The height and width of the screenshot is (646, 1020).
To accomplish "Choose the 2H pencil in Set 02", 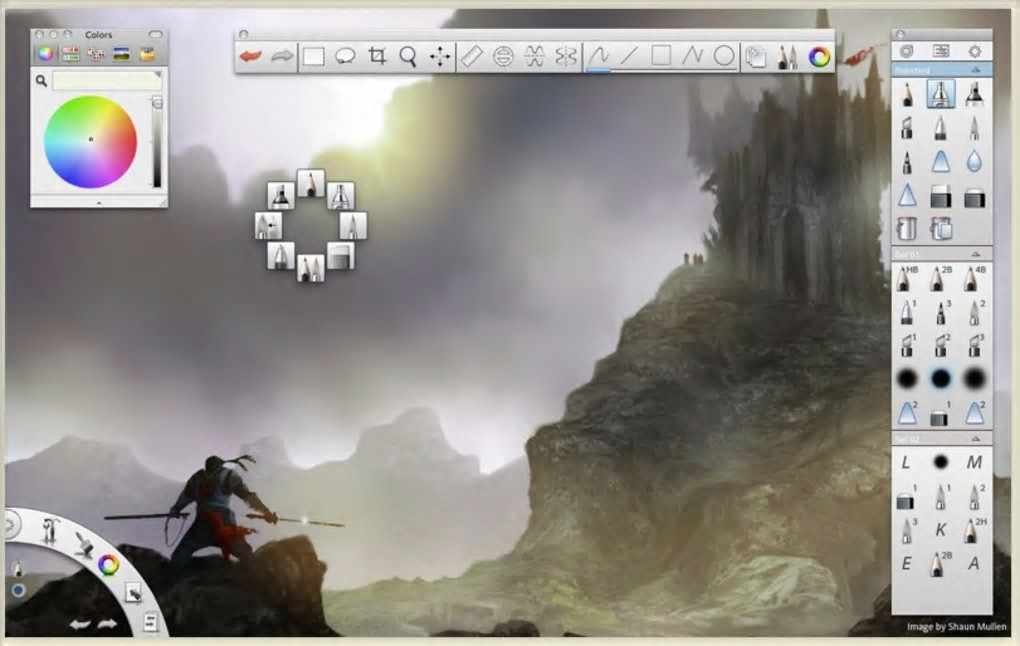I will [x=974, y=530].
